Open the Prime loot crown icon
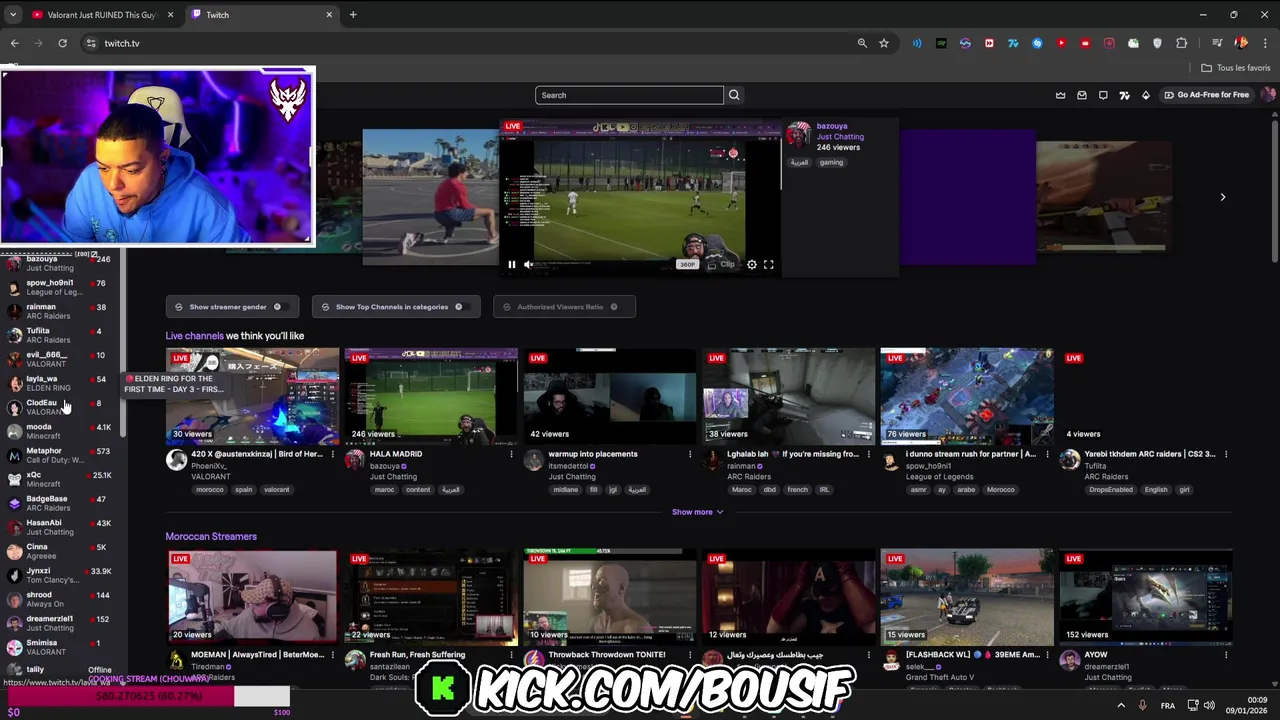Viewport: 1280px width, 720px height. click(1060, 95)
